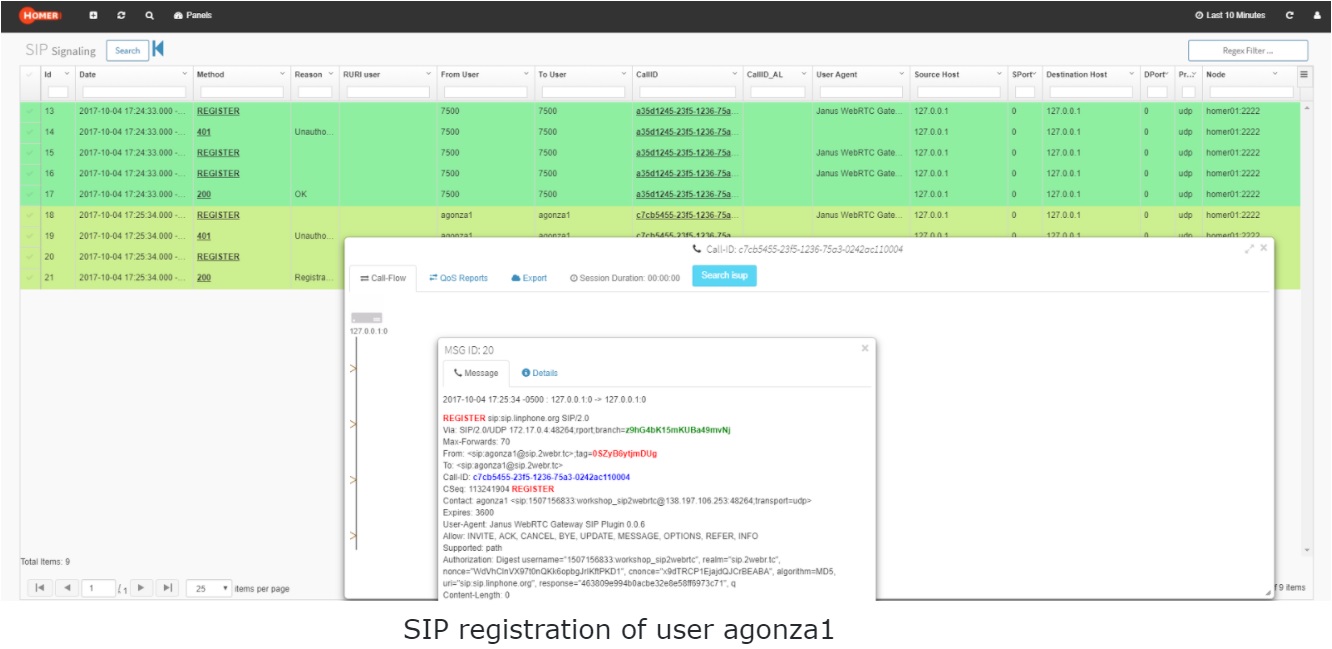Expand the Call-ID dialog with the resize icon

coord(1249,248)
